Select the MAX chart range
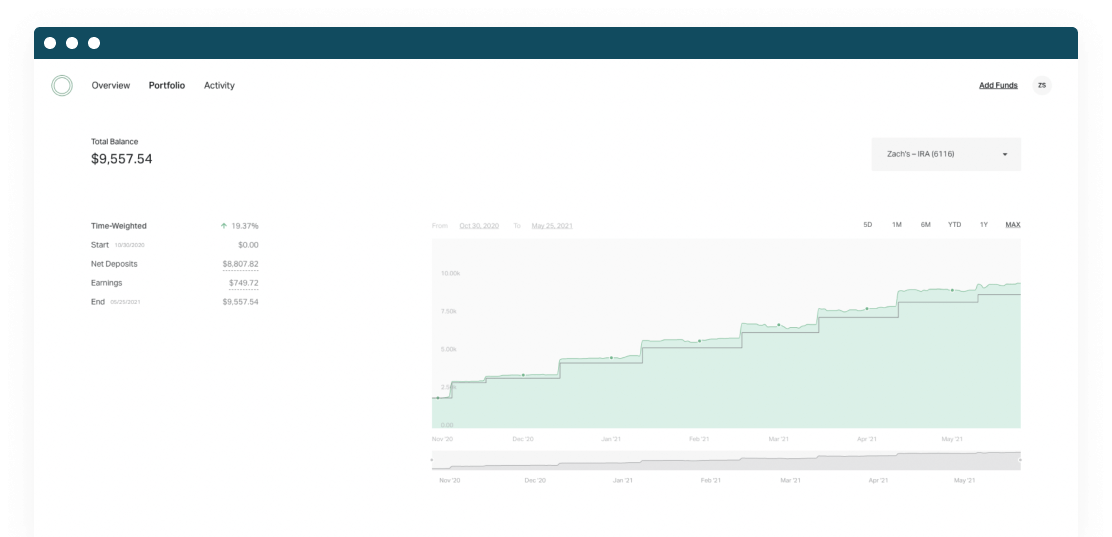 1013,225
